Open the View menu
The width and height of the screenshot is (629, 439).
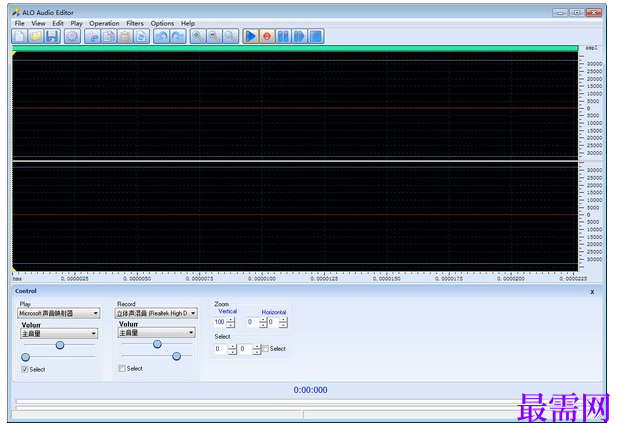click(39, 23)
